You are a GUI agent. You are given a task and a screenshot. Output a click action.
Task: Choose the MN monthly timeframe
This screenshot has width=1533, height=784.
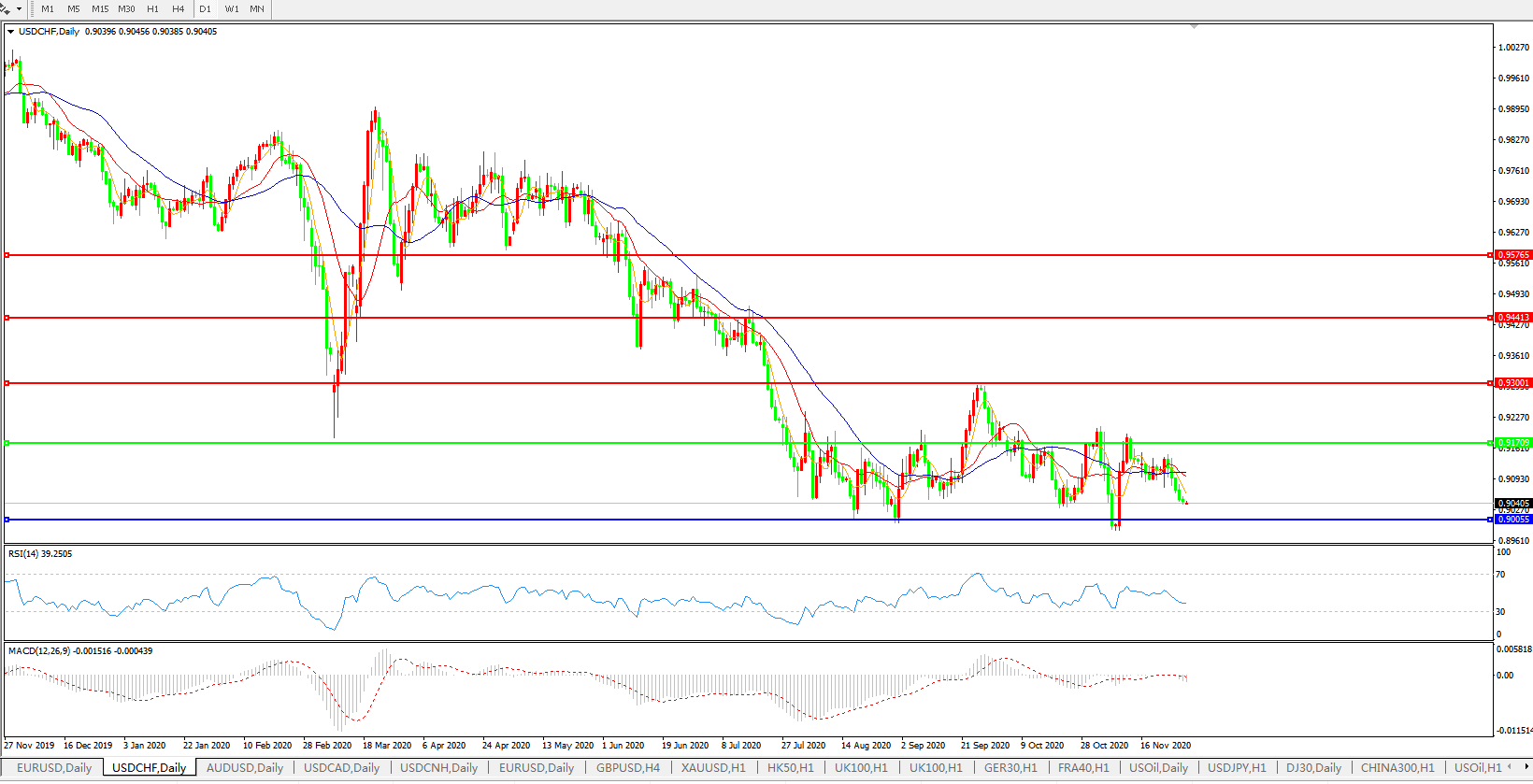(256, 9)
